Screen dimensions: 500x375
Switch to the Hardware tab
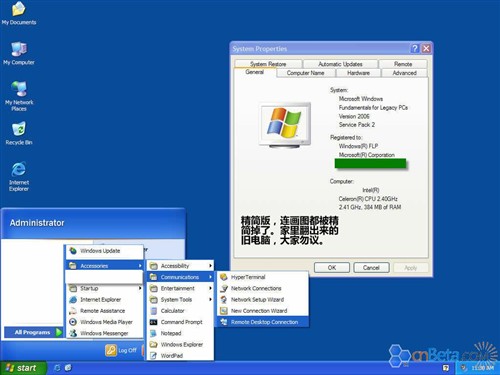358,73
